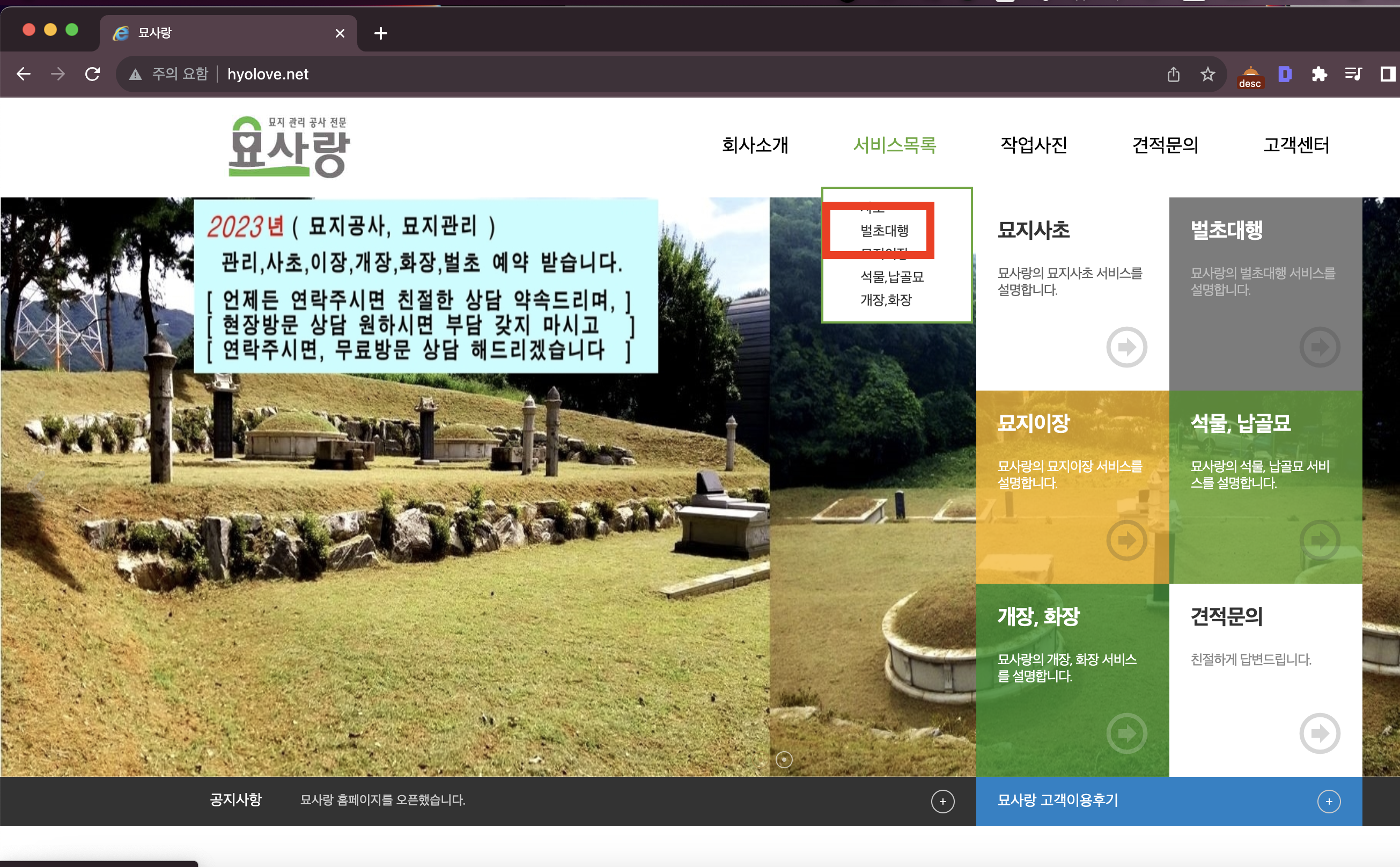Image resolution: width=1400 pixels, height=867 pixels.
Task: Expand 공지사항 with the plus icon
Action: click(x=942, y=801)
